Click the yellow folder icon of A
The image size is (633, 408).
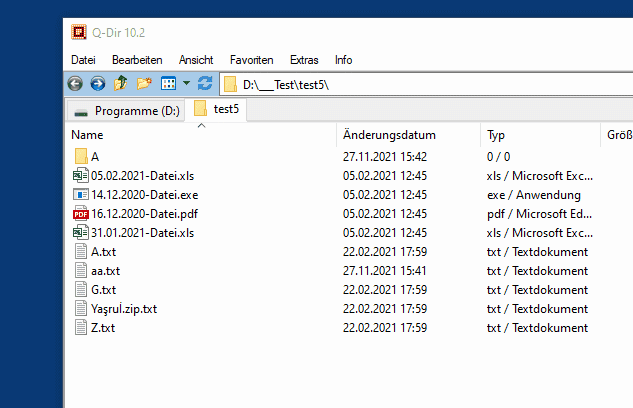(x=81, y=157)
